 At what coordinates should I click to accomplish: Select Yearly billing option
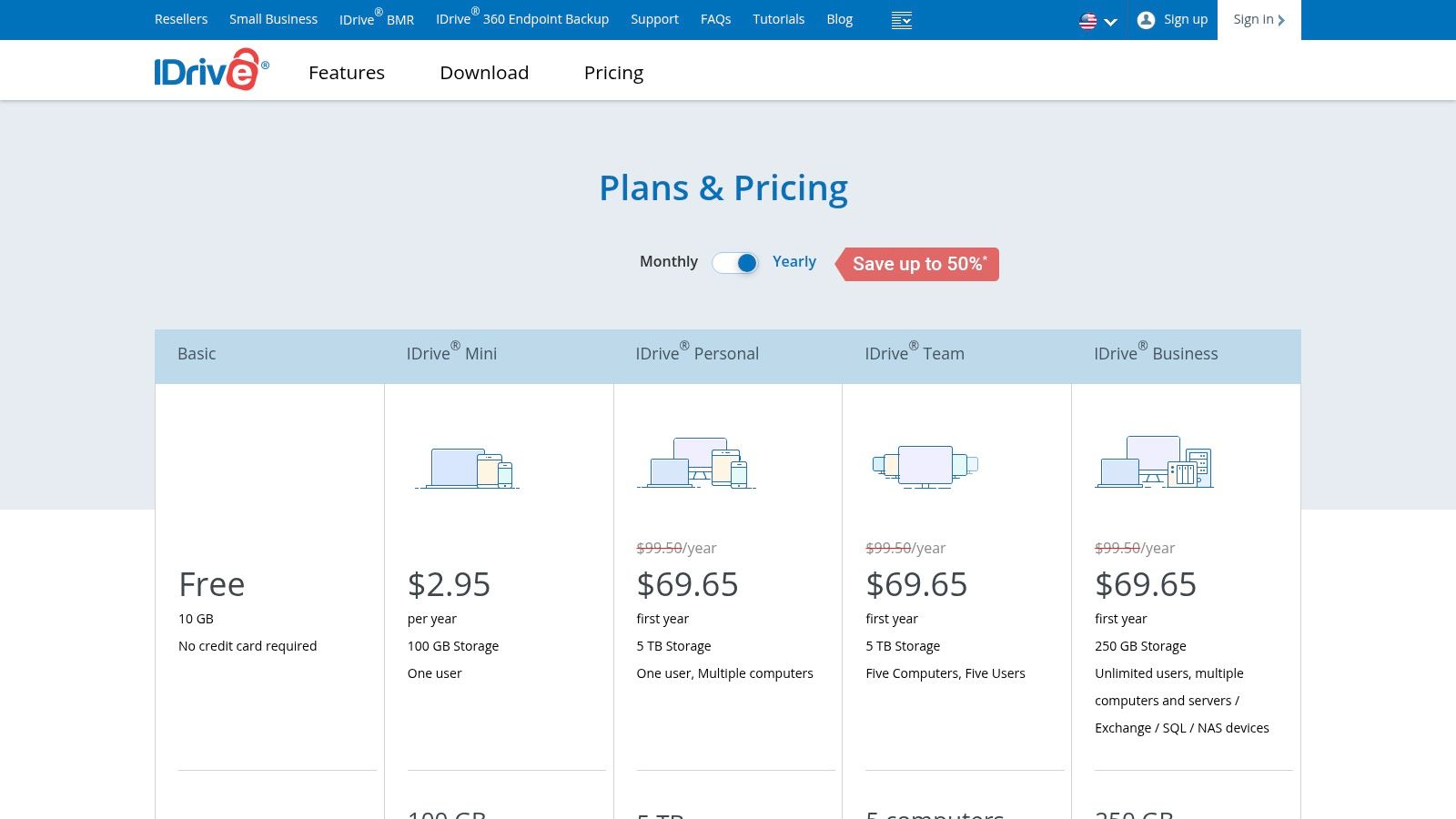tap(794, 262)
